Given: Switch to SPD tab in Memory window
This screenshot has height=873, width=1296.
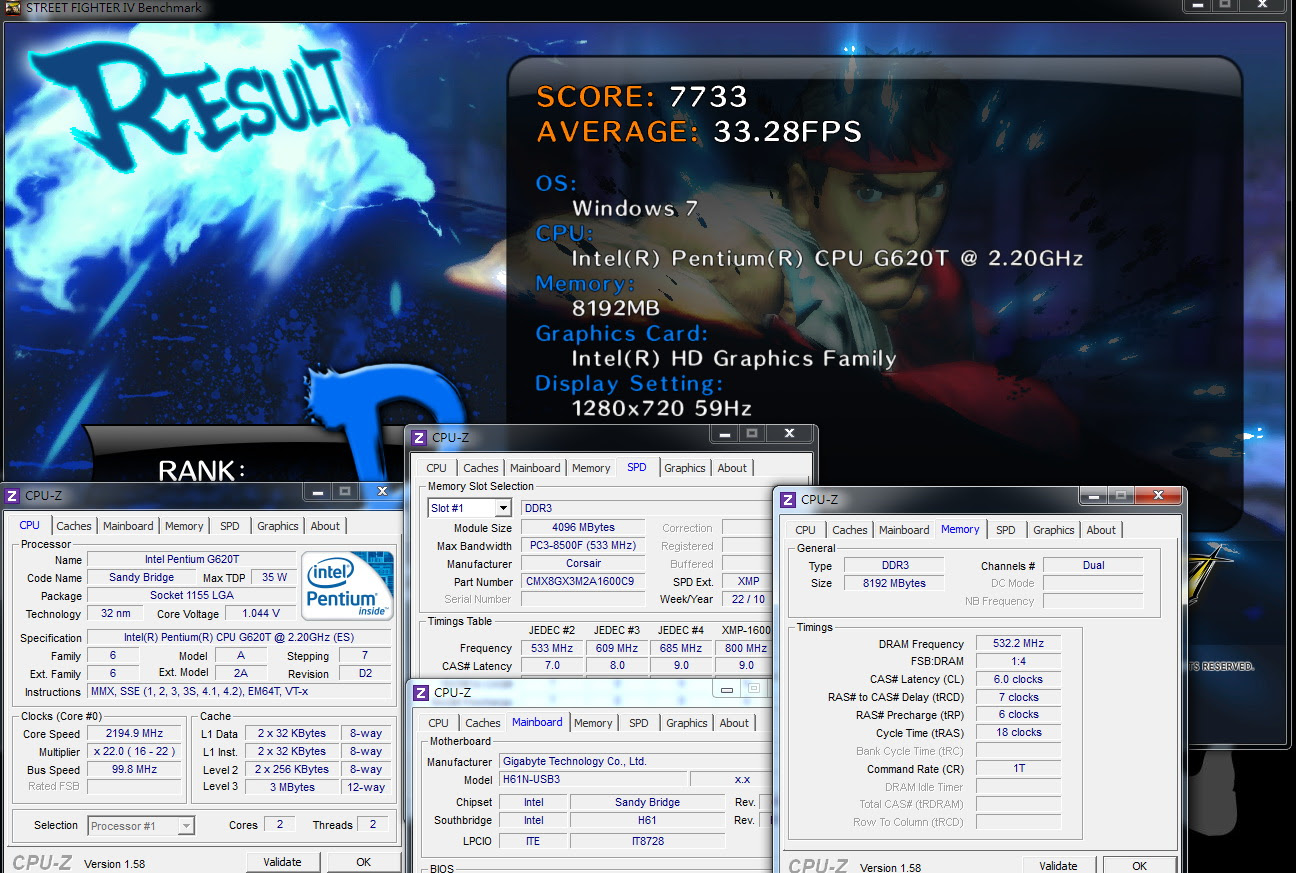Looking at the screenshot, I should [x=1006, y=530].
